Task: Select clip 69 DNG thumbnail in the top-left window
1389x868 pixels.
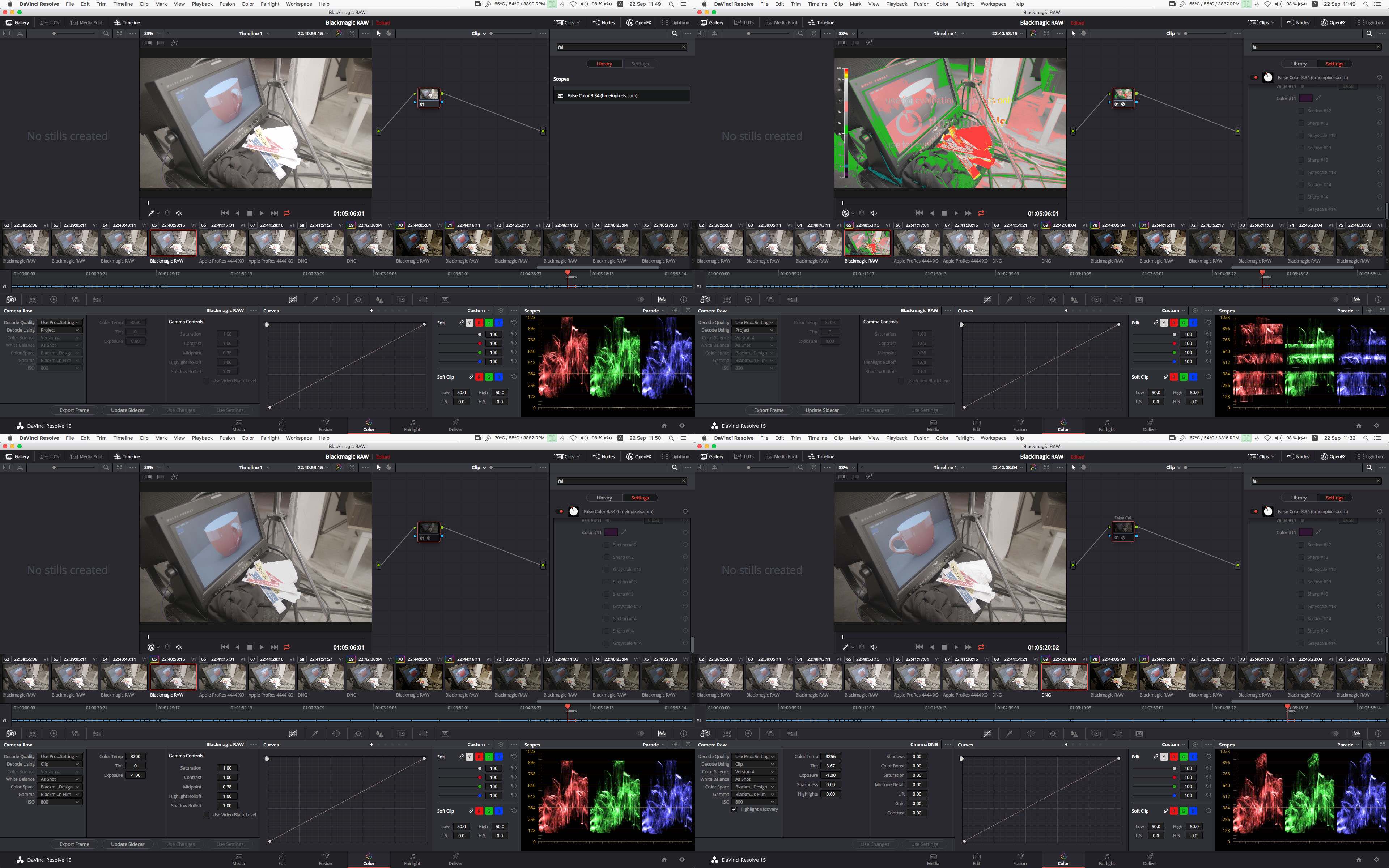Action: click(370, 243)
